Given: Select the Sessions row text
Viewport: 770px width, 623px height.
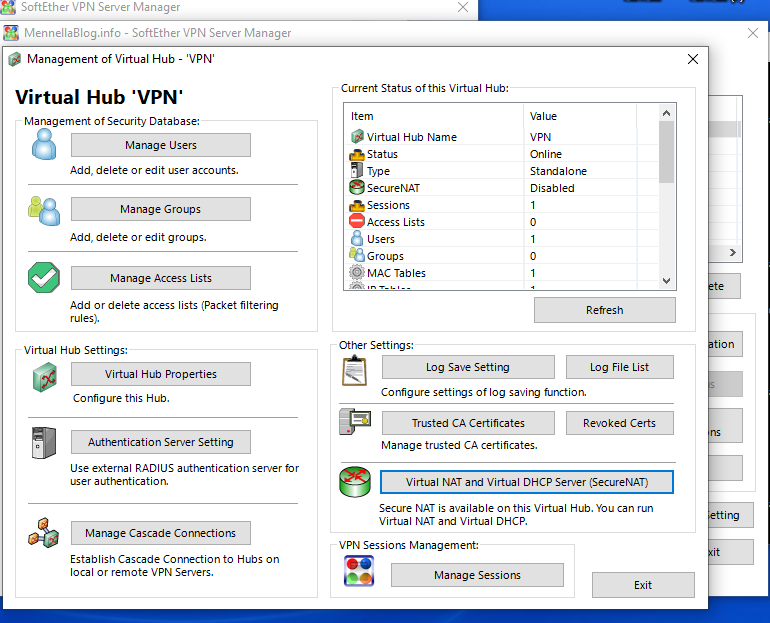Looking at the screenshot, I should coord(388,205).
